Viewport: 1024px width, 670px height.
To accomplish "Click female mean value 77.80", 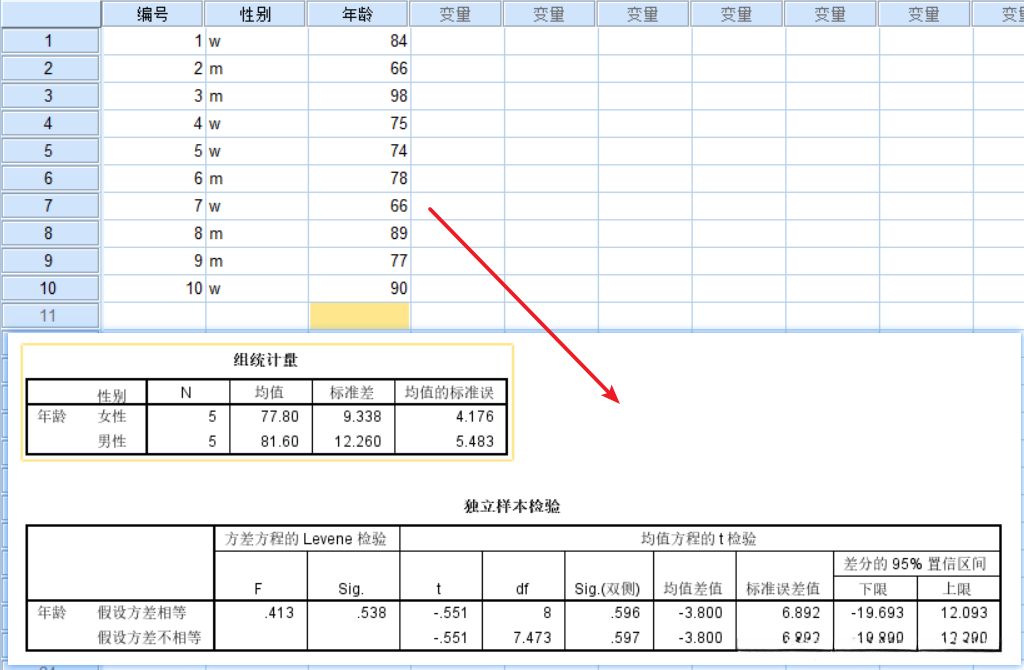I will tap(280, 417).
